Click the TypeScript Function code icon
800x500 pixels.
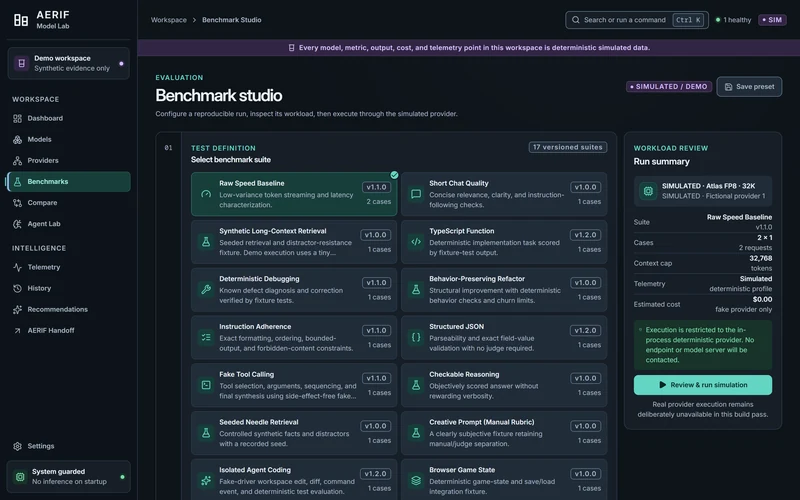pyautogui.click(x=416, y=242)
